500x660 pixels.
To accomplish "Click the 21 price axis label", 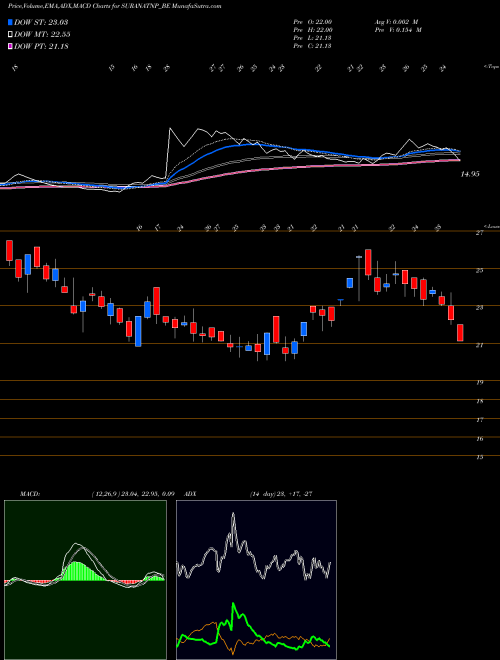I will tap(479, 346).
